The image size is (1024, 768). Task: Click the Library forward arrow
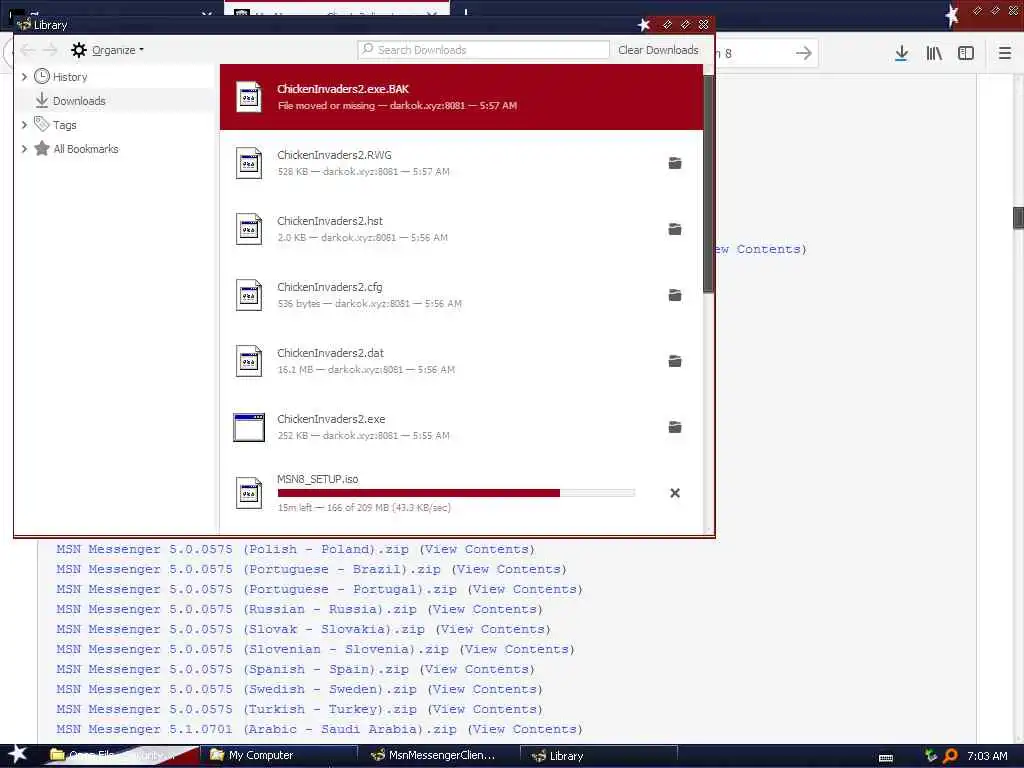pos(50,50)
